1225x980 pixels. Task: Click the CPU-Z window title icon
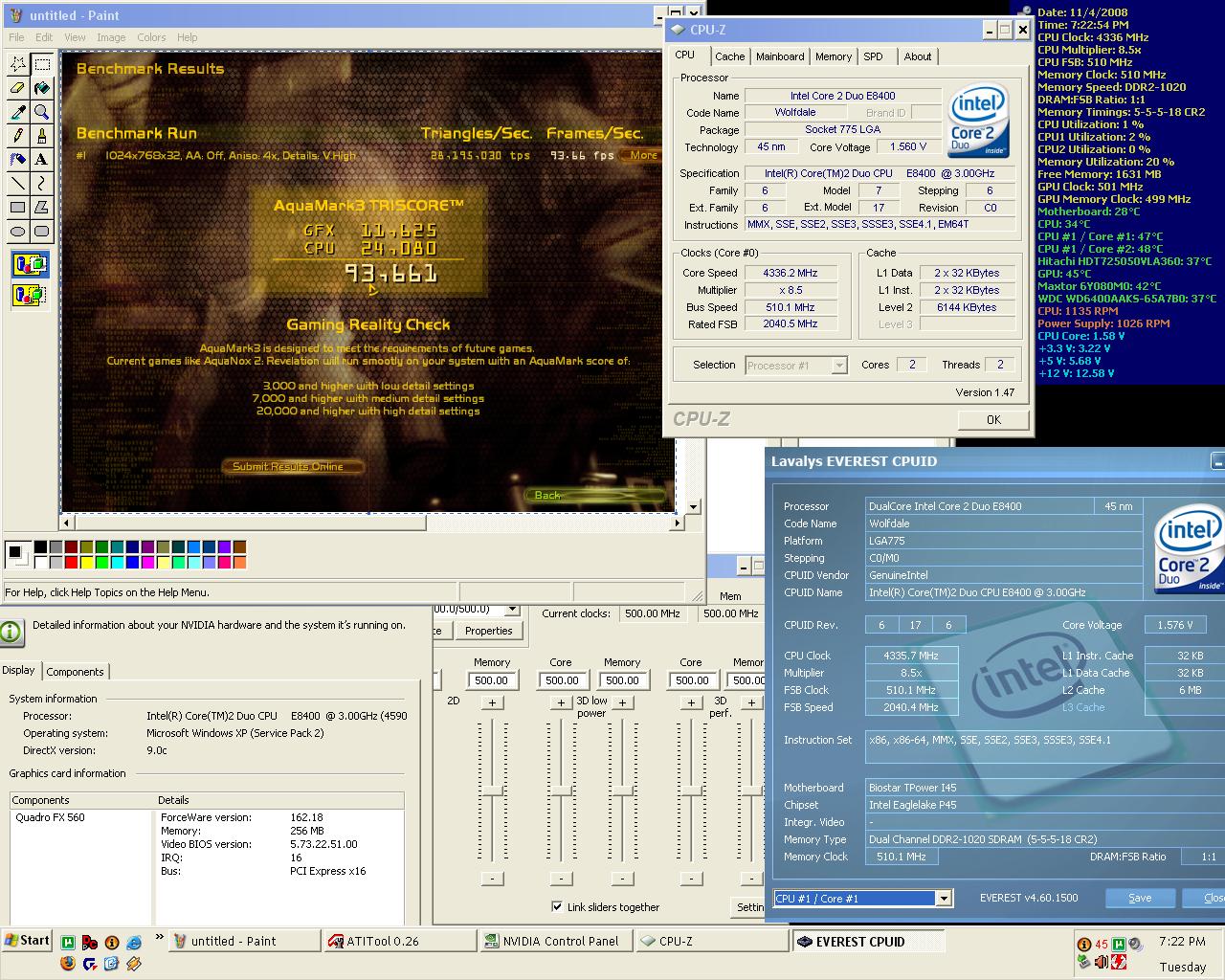[677, 30]
